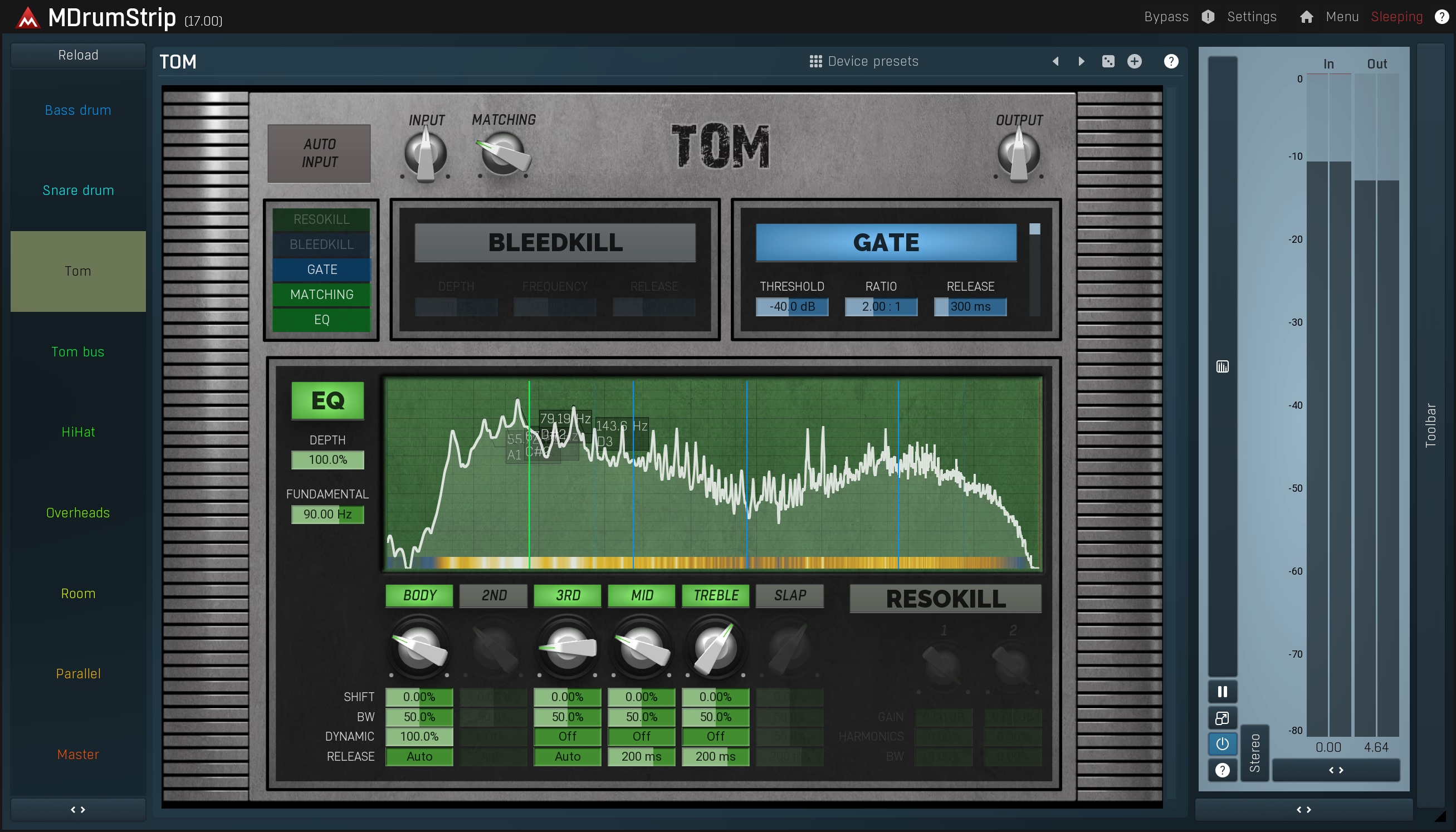Click the Reload button
The height and width of the screenshot is (832, 1456).
78,55
